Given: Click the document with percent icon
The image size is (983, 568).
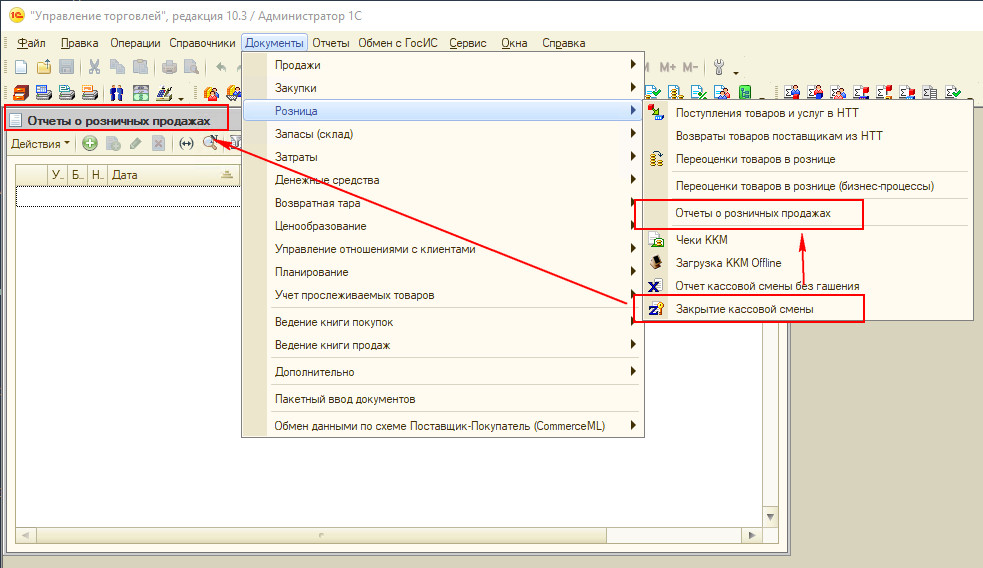Looking at the screenshot, I should (698, 92).
